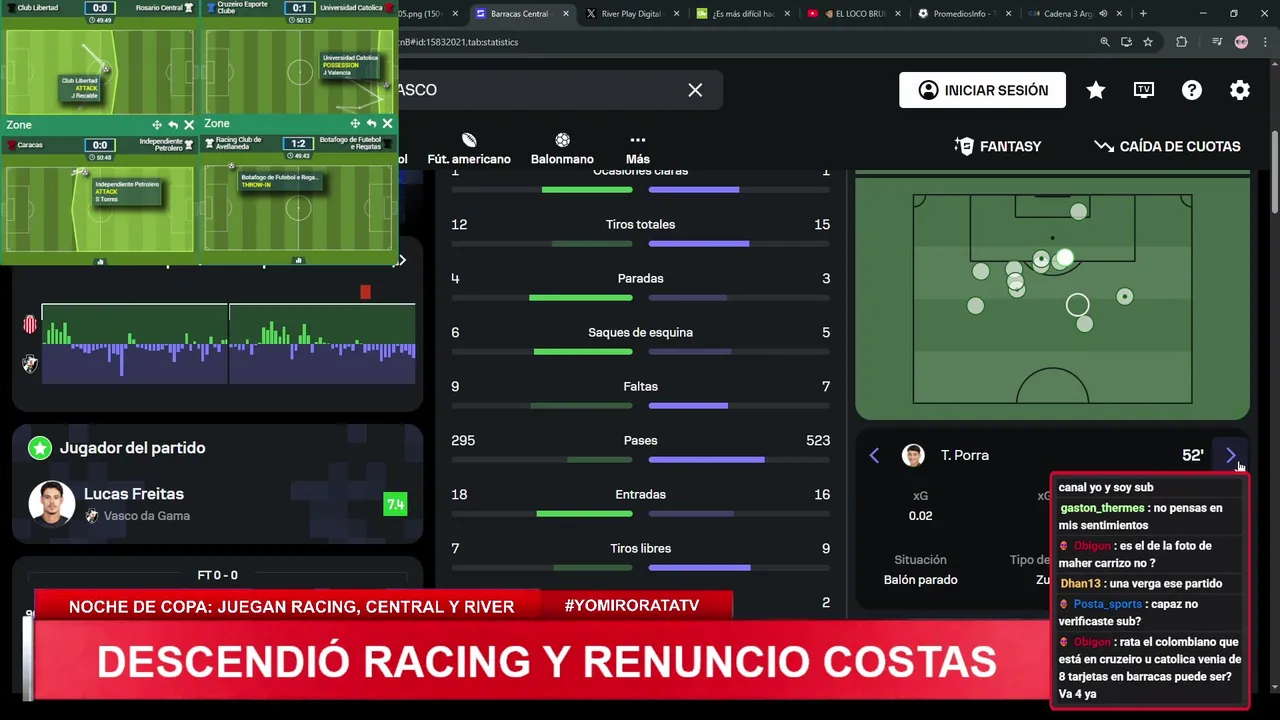Click the Vasco crest beside momentum graph
Image resolution: width=1280 pixels, height=720 pixels.
click(x=30, y=364)
